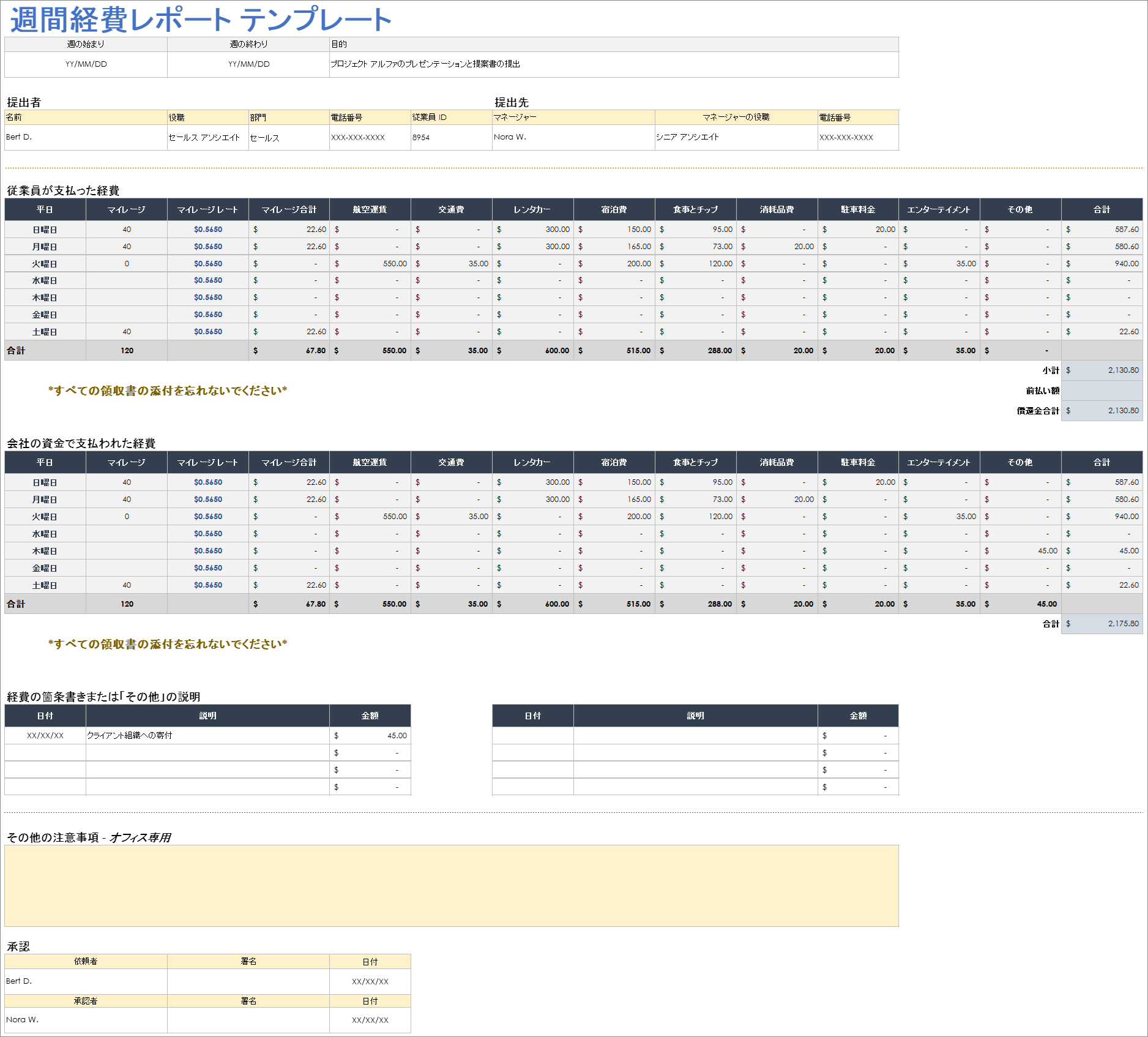
Task: Select the manager phone XXX-XXX-XXXX cell
Action: tap(858, 137)
